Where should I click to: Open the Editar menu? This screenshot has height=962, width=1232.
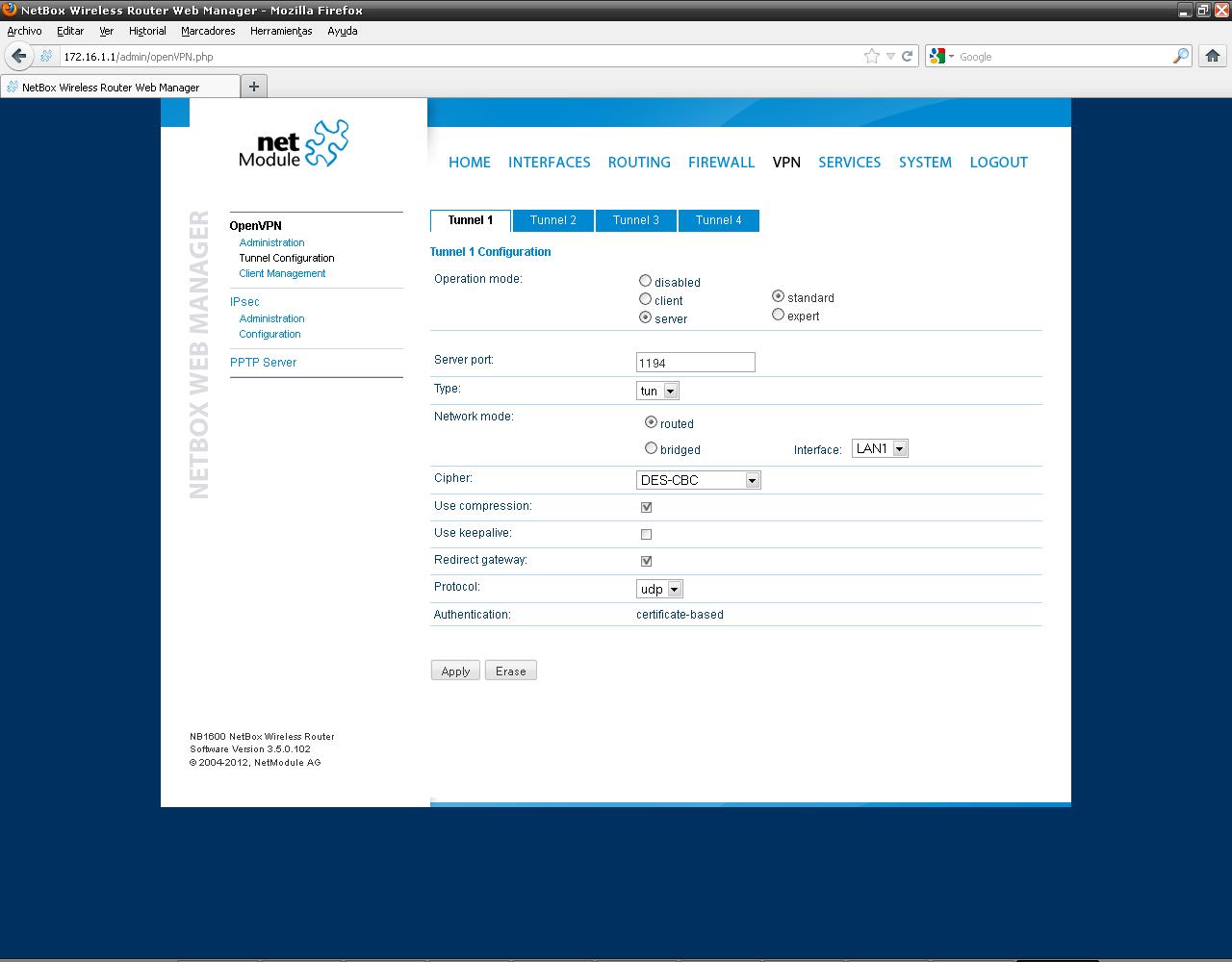(70, 31)
